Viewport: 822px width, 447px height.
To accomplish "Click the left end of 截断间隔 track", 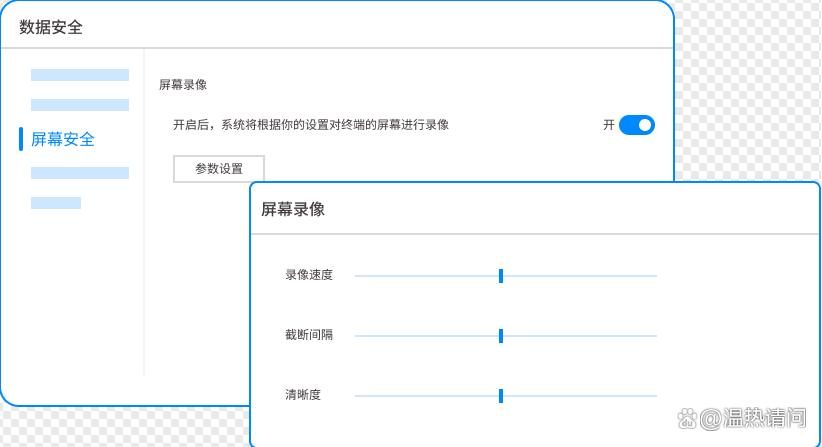I will pyautogui.click(x=357, y=335).
